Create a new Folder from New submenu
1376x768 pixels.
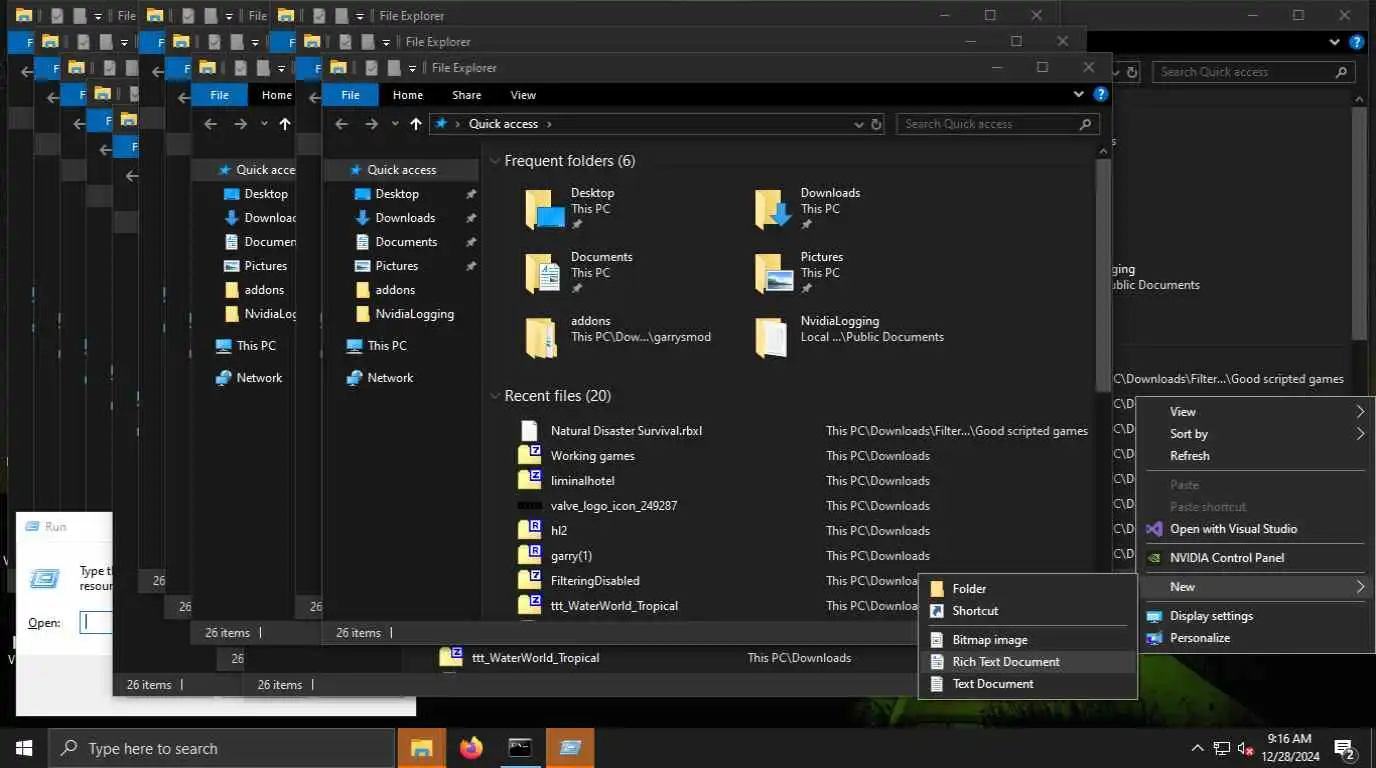pyautogui.click(x=1028, y=589)
